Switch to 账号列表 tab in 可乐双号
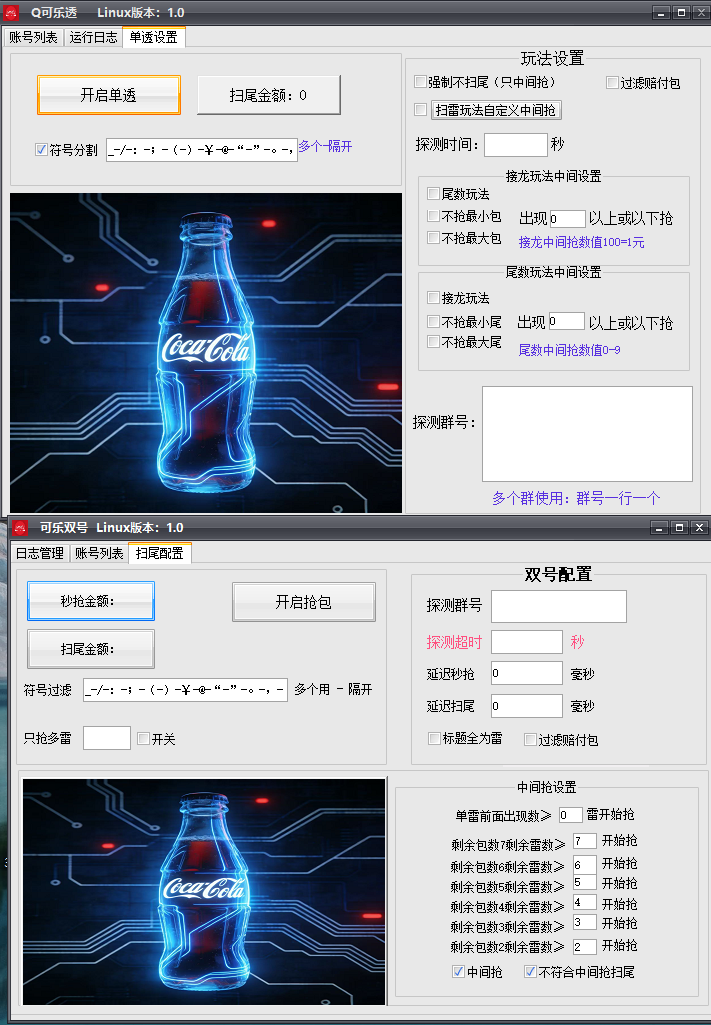This screenshot has height=1025, width=711. tap(99, 553)
